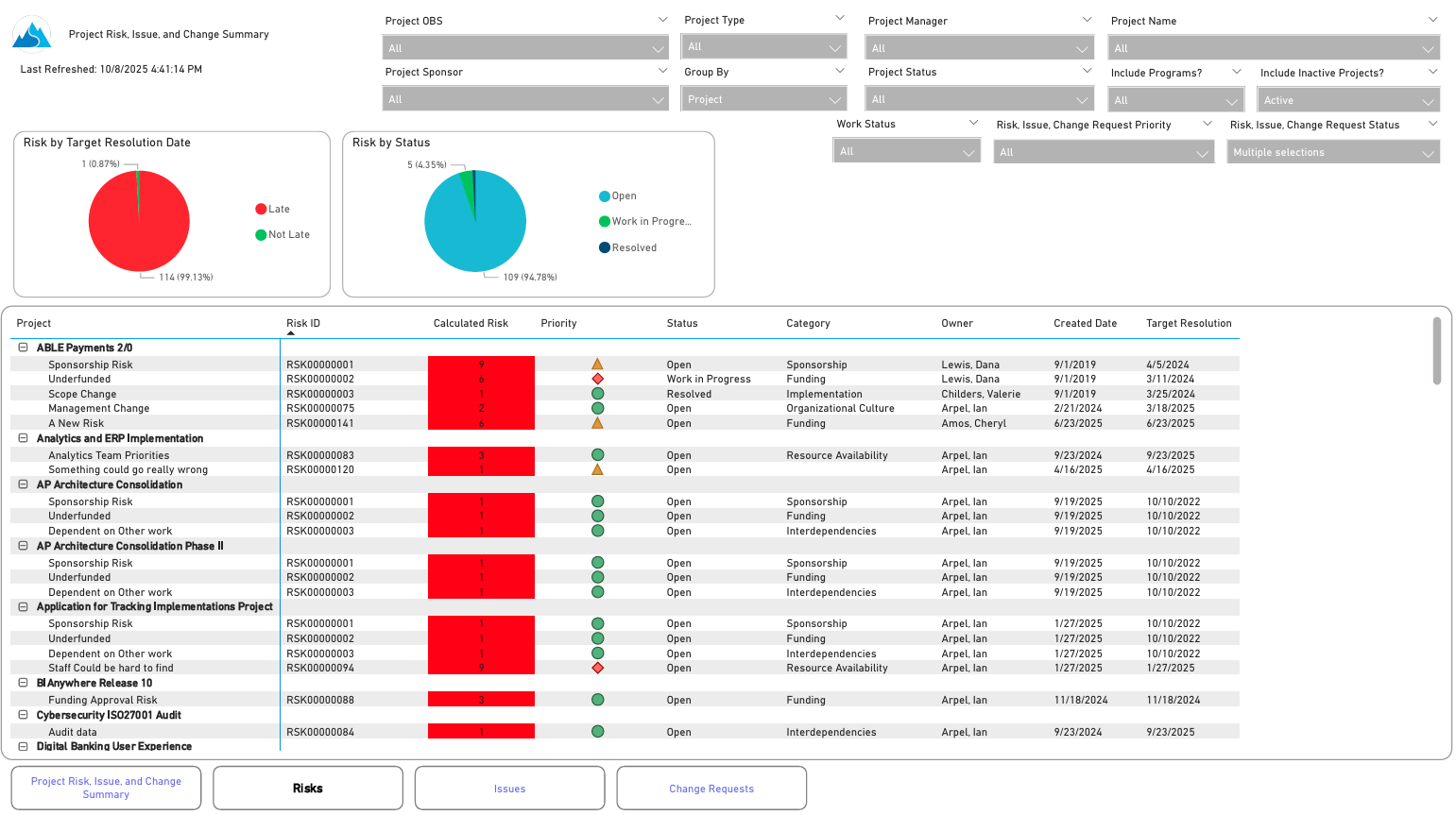Toggle the Late legend item in pie chart
1456x815 pixels.
tap(272, 209)
